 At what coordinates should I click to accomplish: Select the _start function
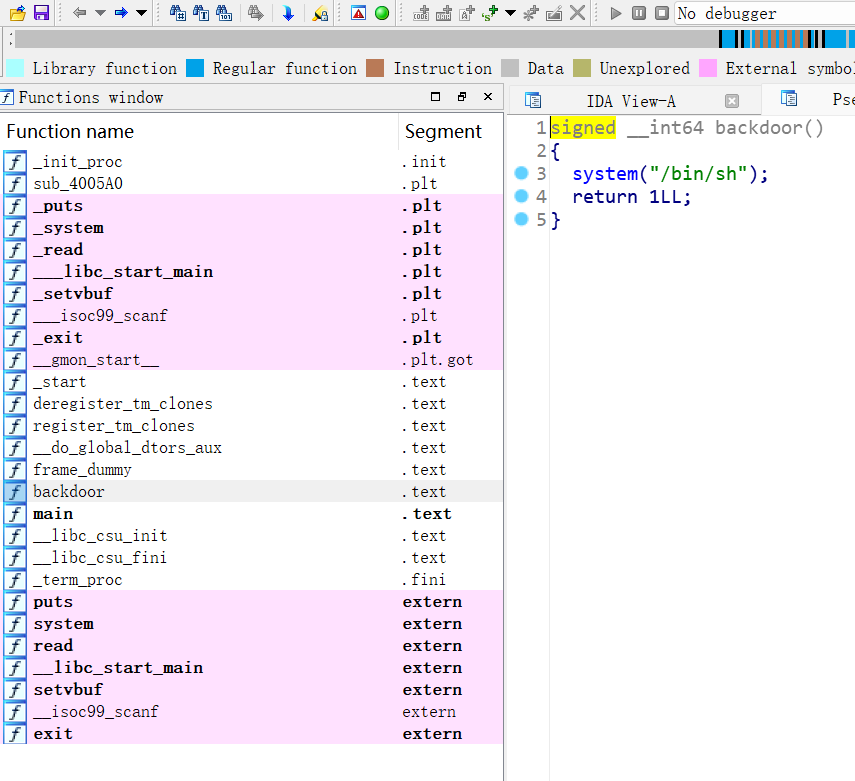(252, 381)
